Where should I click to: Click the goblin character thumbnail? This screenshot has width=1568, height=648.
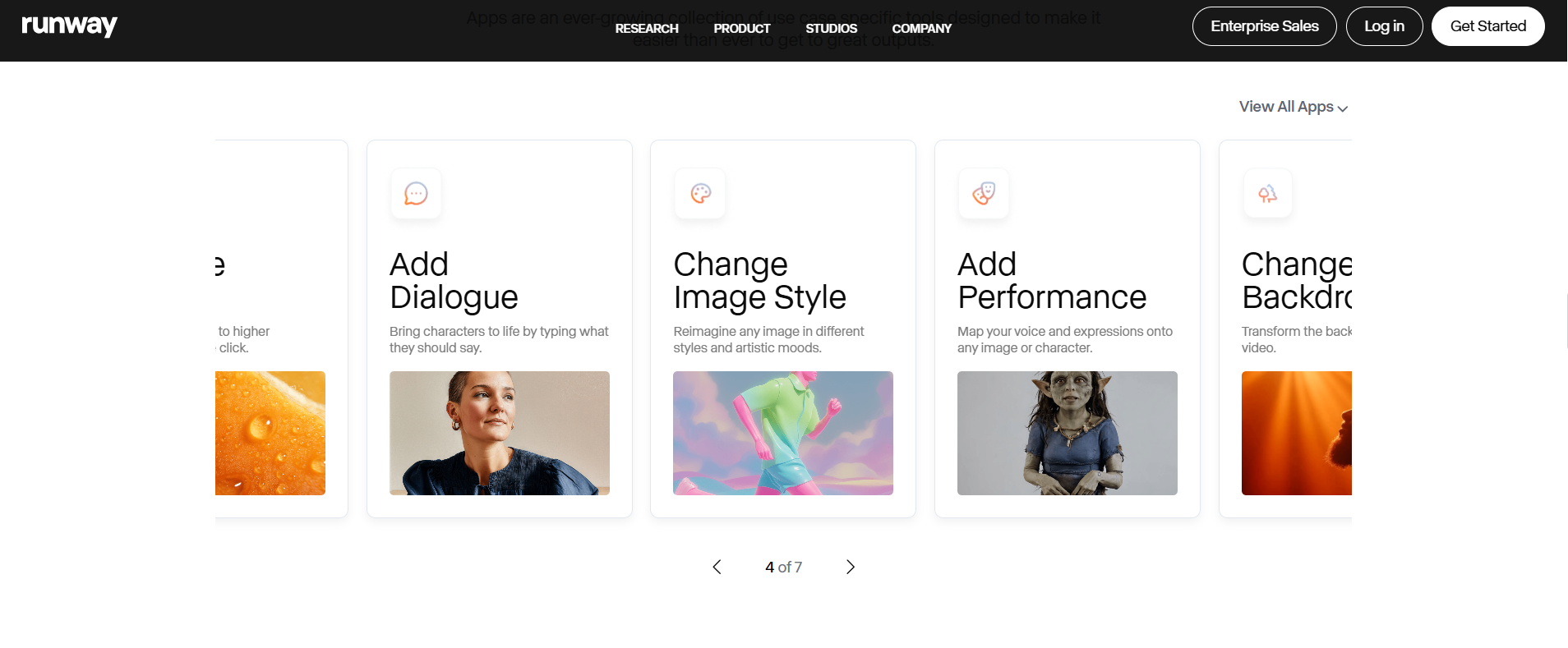coord(1068,433)
